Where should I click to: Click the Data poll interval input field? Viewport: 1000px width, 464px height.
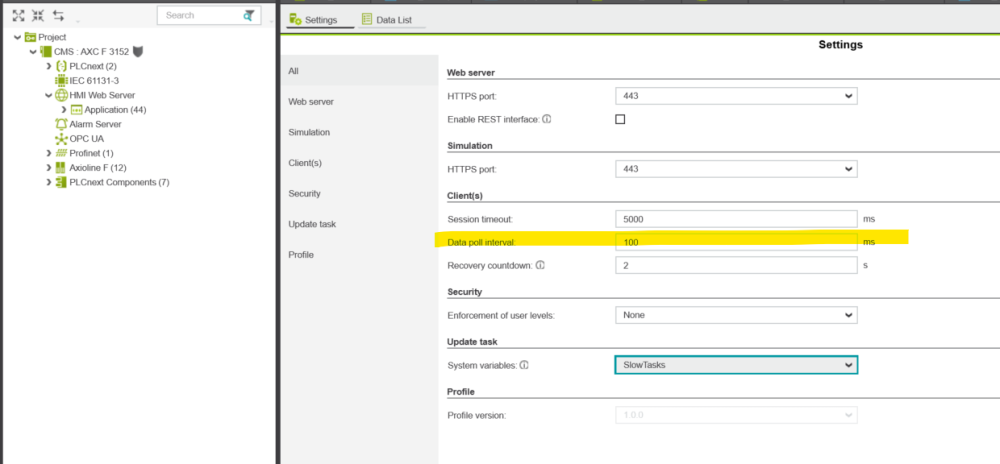pyautogui.click(x=736, y=242)
